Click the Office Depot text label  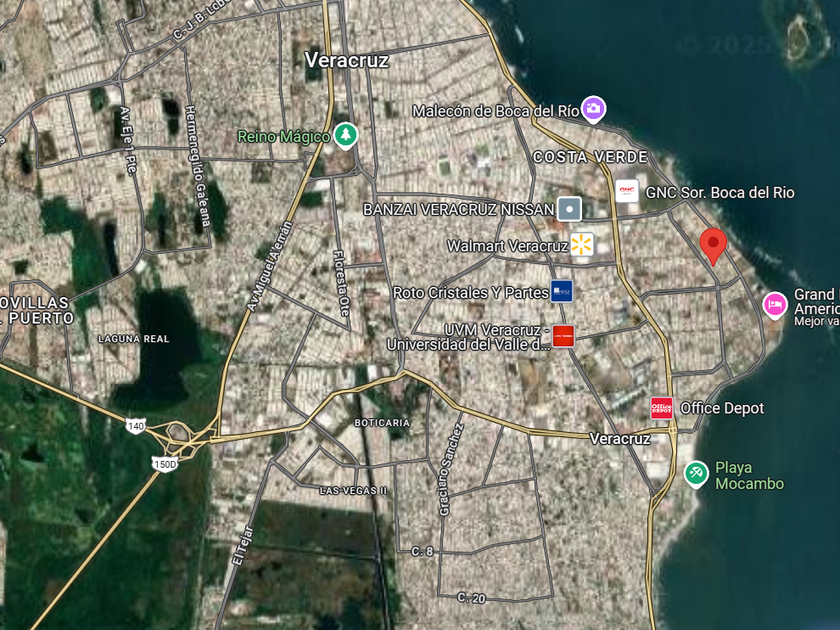coord(722,408)
